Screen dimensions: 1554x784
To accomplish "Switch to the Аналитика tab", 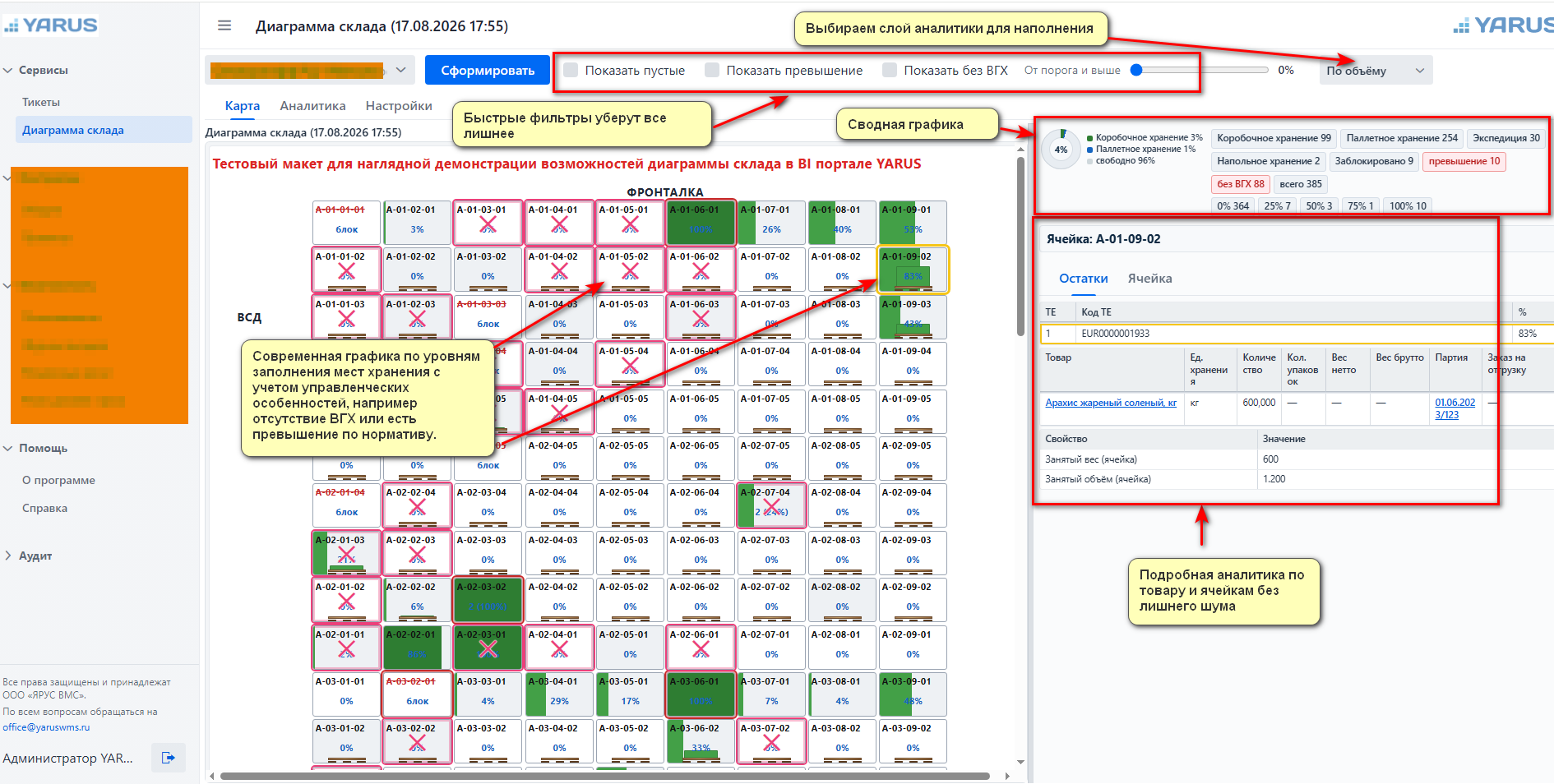I will (x=312, y=106).
